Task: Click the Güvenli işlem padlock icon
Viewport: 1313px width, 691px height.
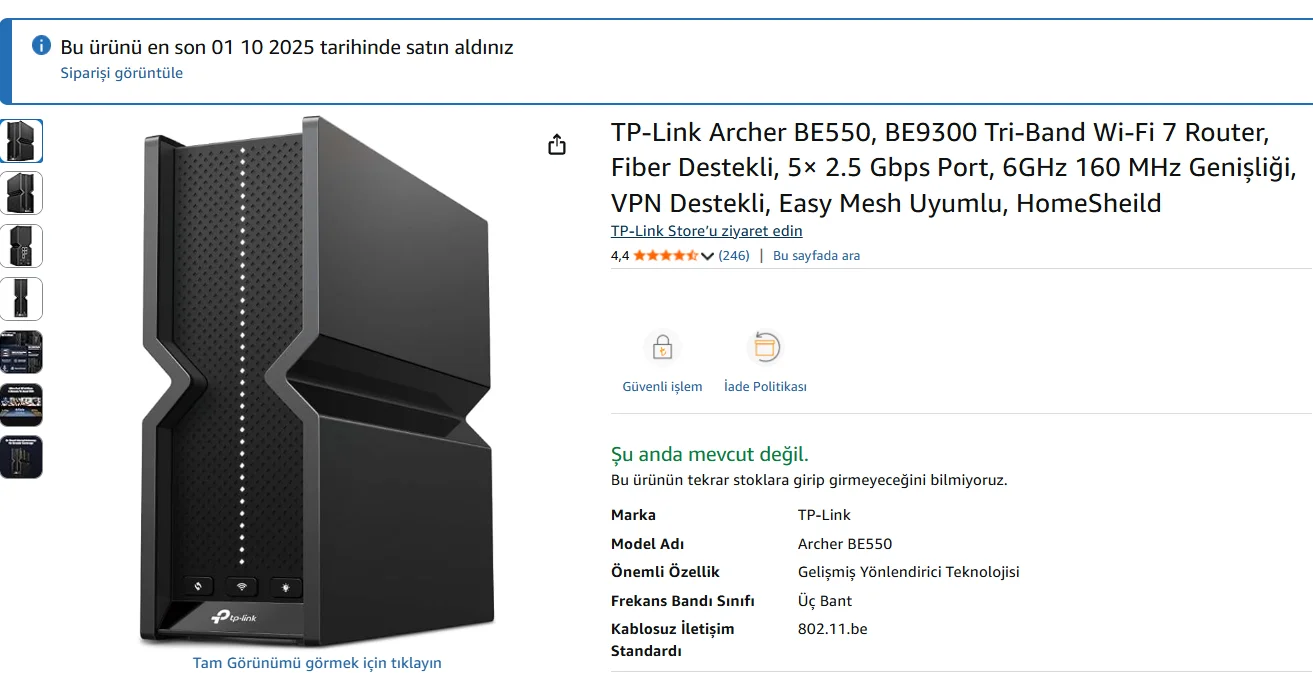Action: (662, 348)
